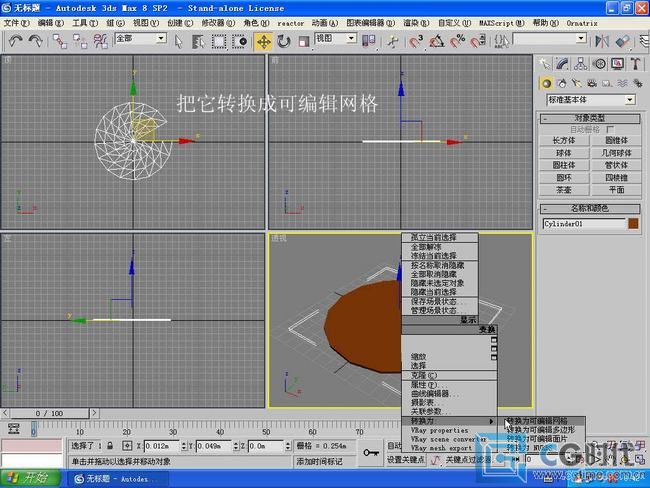
Task: Switch to the Create command panel tab
Action: tap(544, 63)
